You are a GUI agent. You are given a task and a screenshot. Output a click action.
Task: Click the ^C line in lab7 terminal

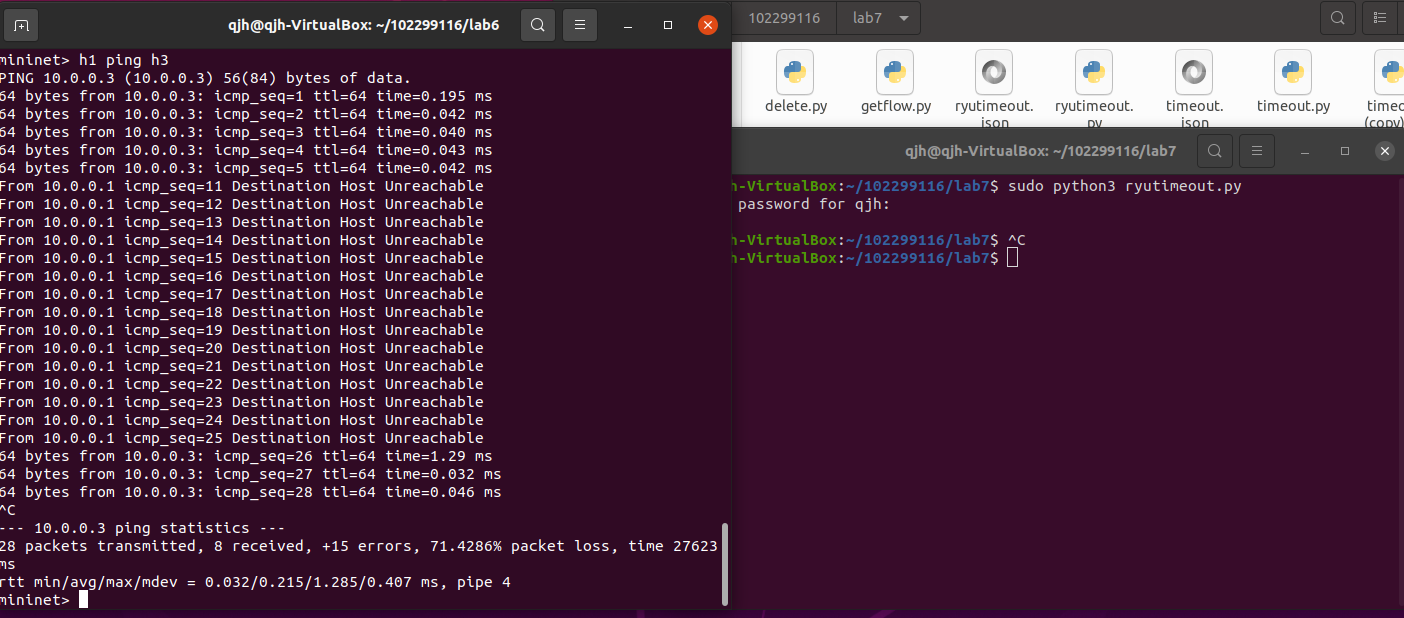pyautogui.click(x=1017, y=240)
